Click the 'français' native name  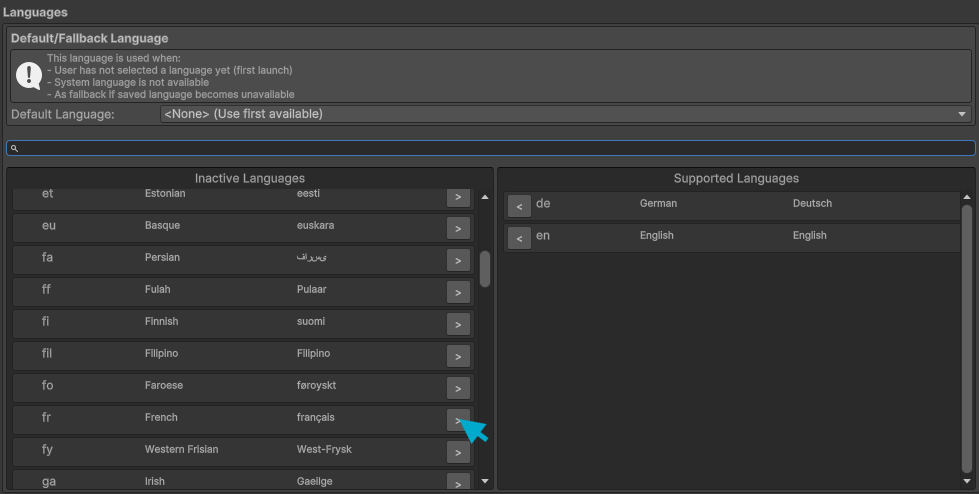(315, 417)
